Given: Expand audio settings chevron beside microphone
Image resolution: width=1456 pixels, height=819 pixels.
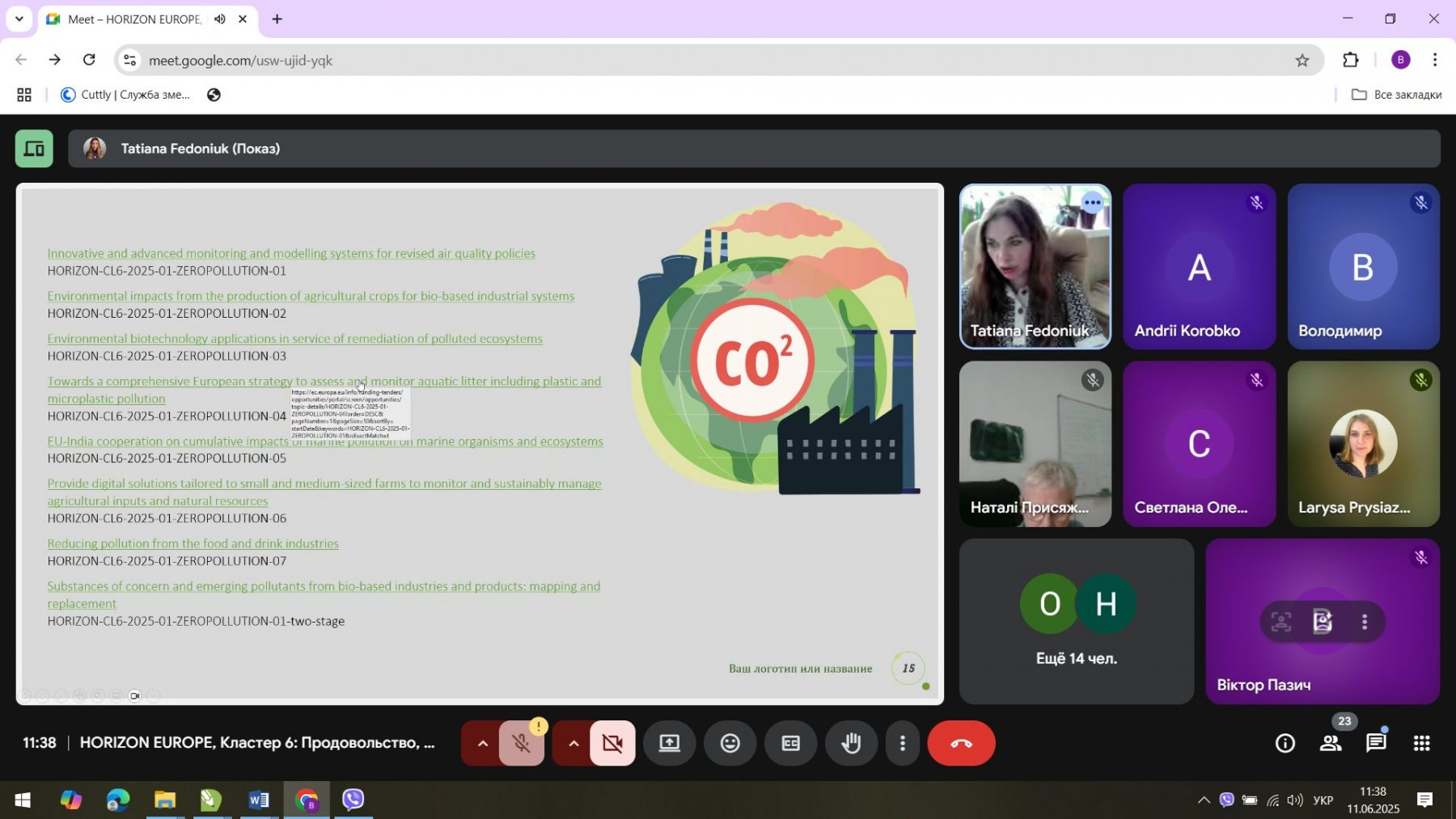Looking at the screenshot, I should pyautogui.click(x=482, y=743).
